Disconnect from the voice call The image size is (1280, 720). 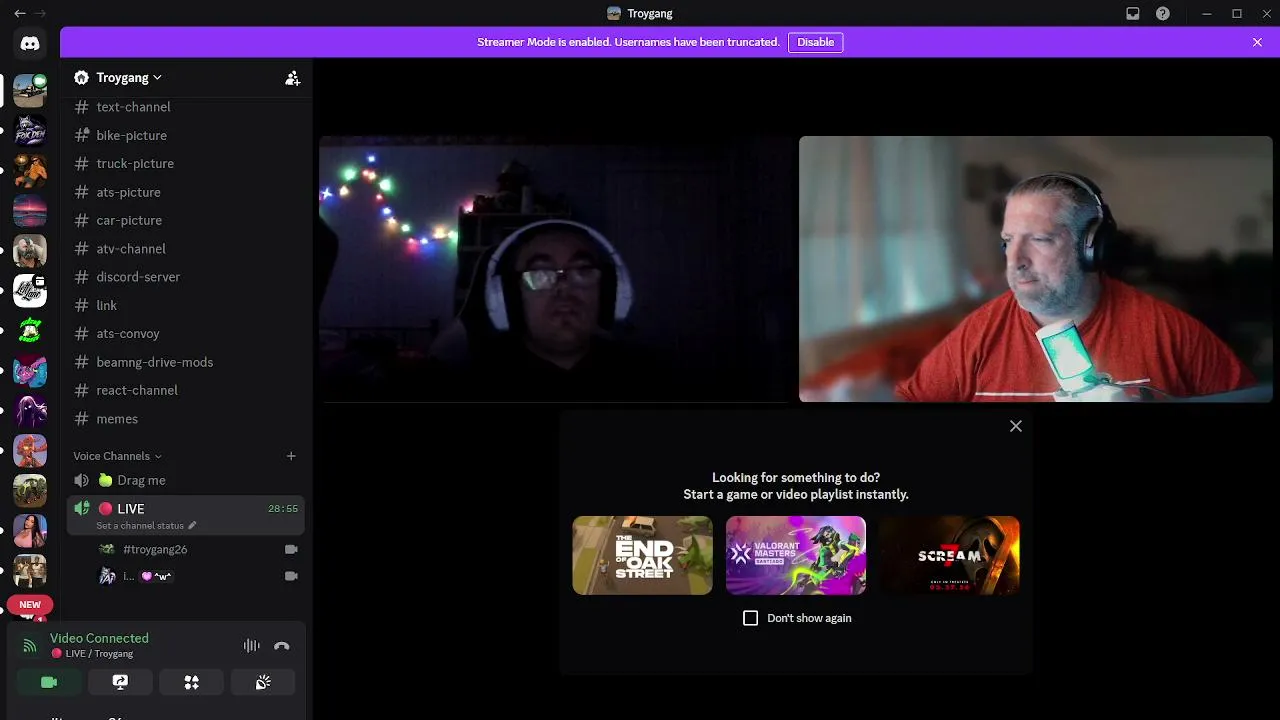pos(282,646)
